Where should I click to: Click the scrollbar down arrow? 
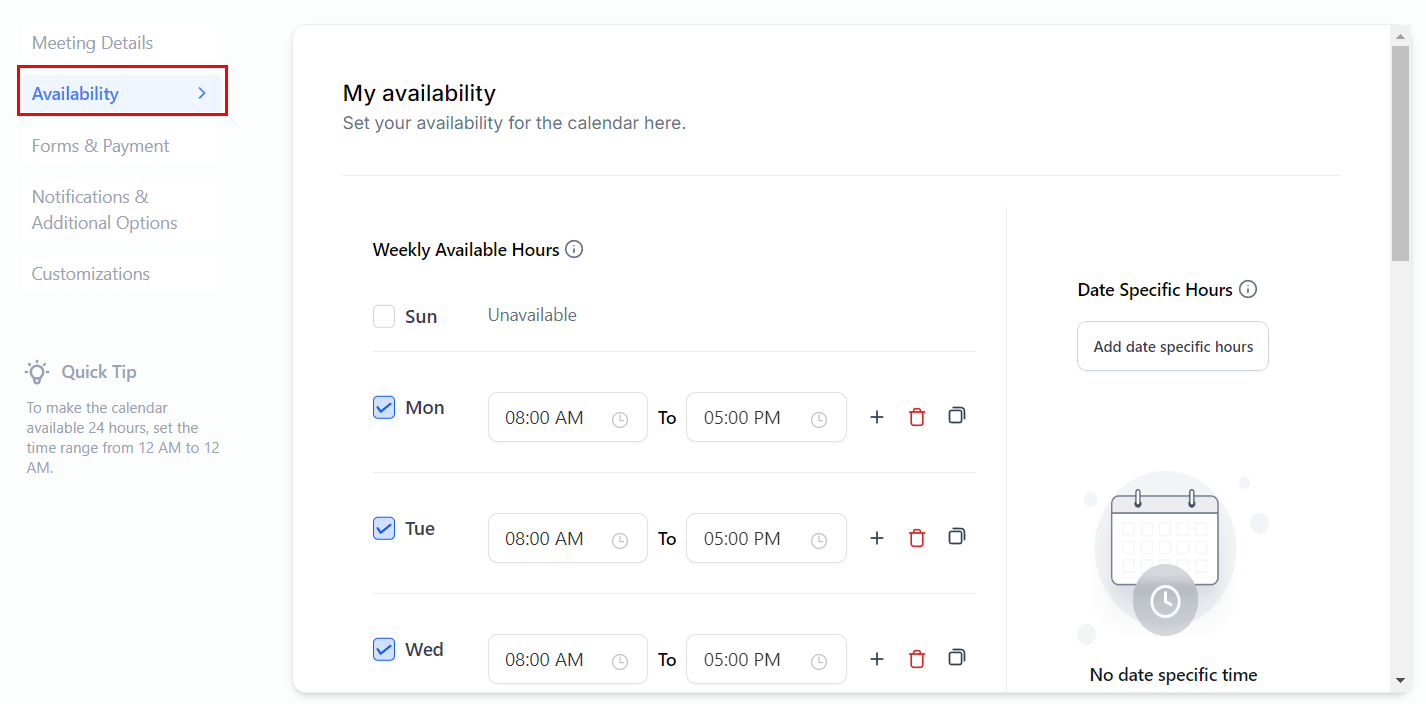click(x=1400, y=680)
